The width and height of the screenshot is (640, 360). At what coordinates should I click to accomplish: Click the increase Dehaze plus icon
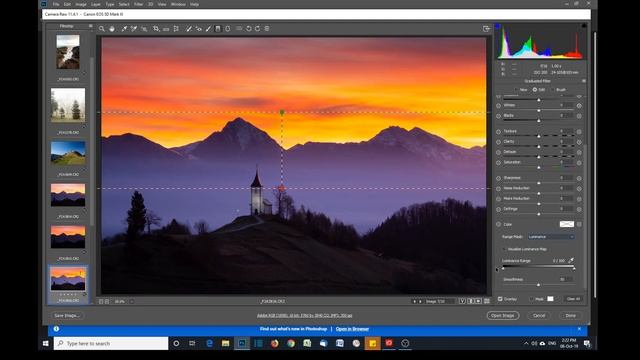(x=579, y=152)
